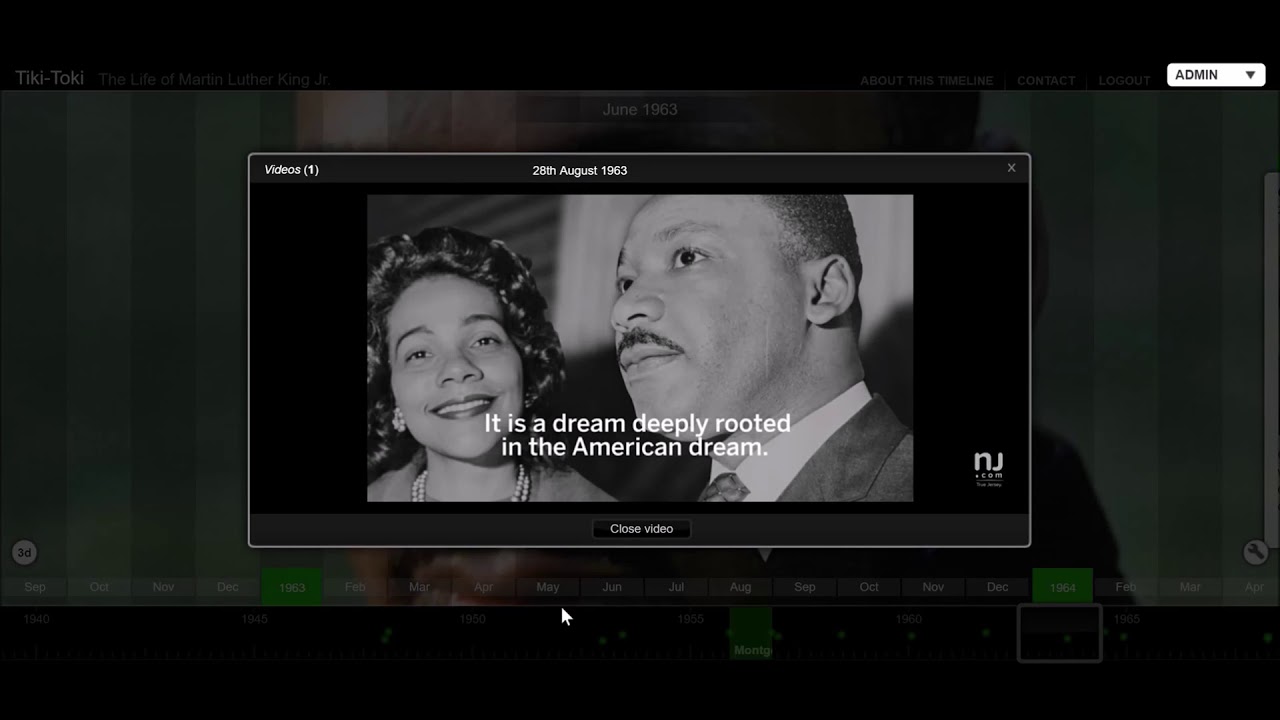
Task: Click the Martin Luther King video image
Action: [640, 348]
